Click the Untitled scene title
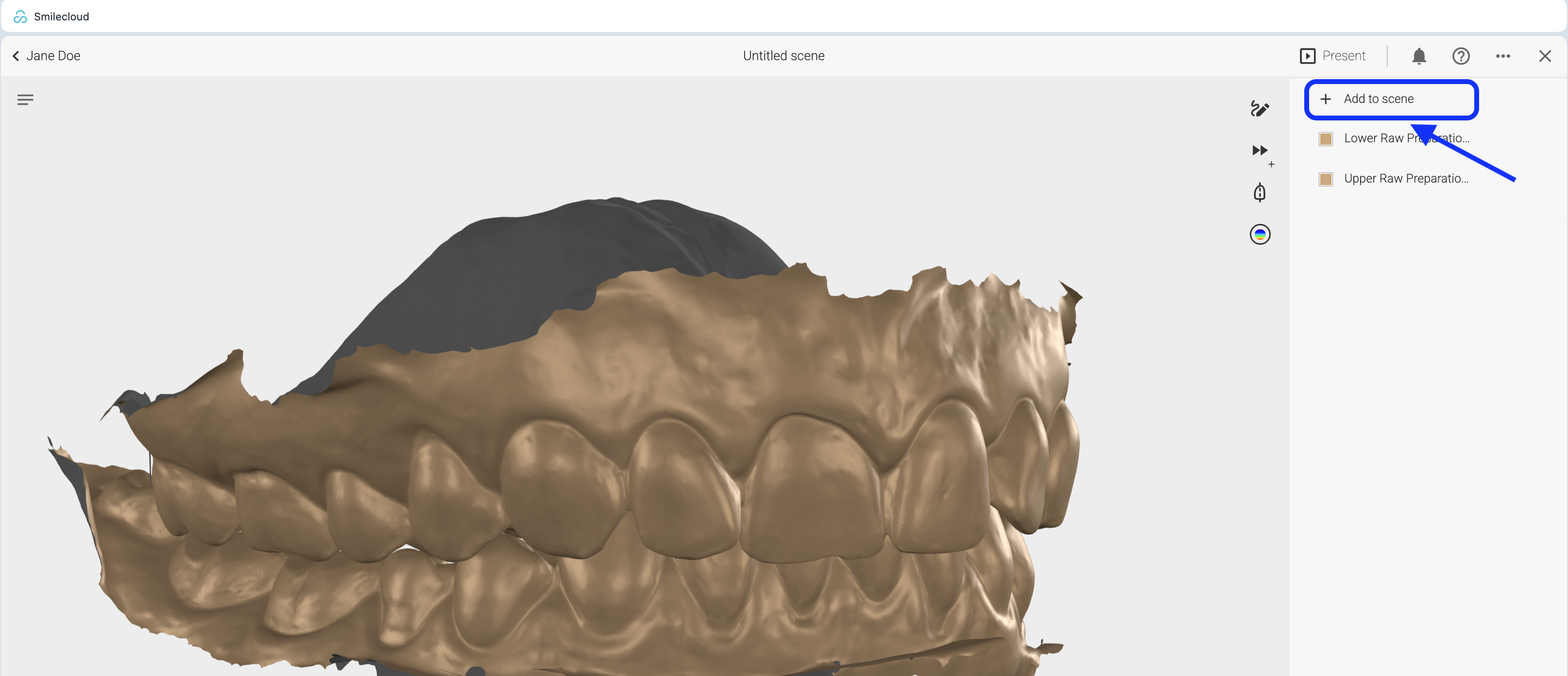 pyautogui.click(x=784, y=56)
